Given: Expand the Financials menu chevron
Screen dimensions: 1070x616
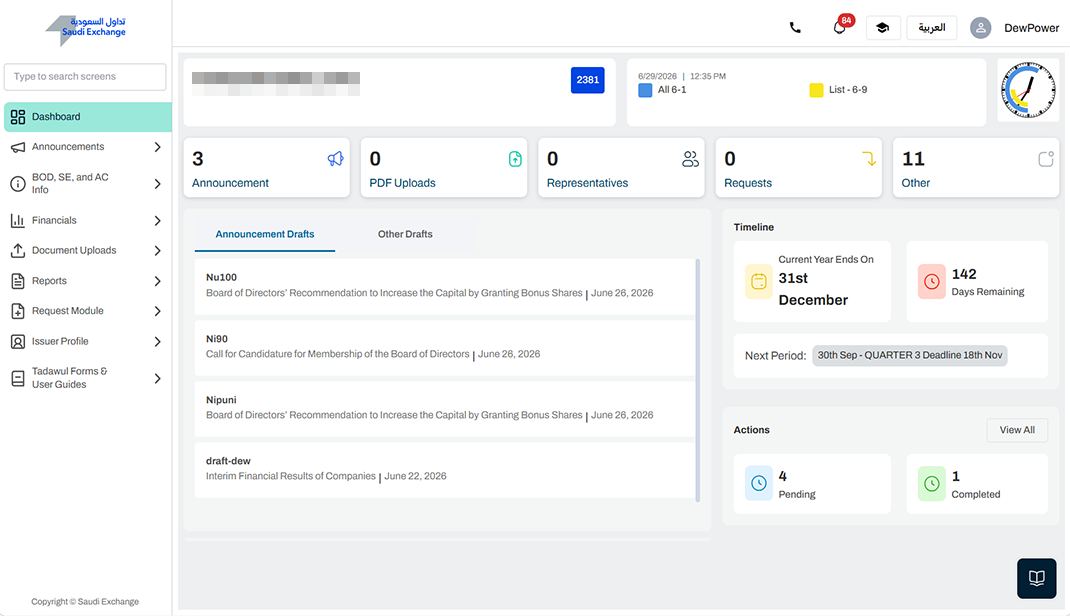Looking at the screenshot, I should click(x=158, y=220).
